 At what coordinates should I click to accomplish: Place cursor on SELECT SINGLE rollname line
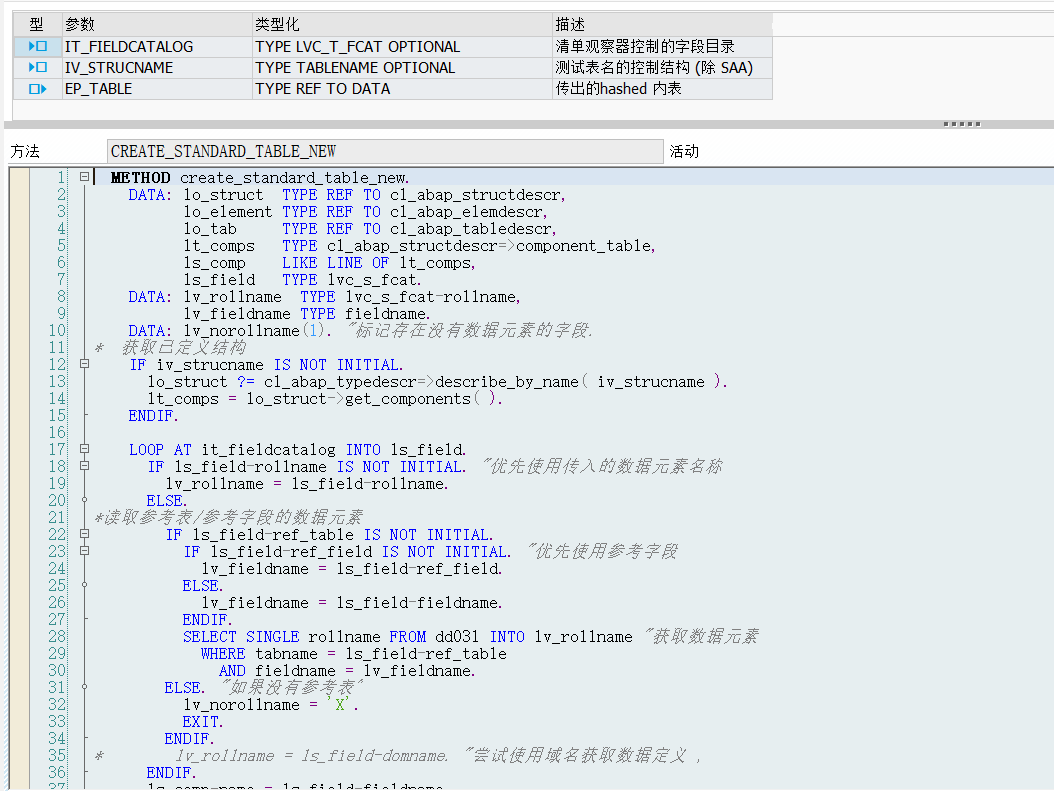point(471,636)
